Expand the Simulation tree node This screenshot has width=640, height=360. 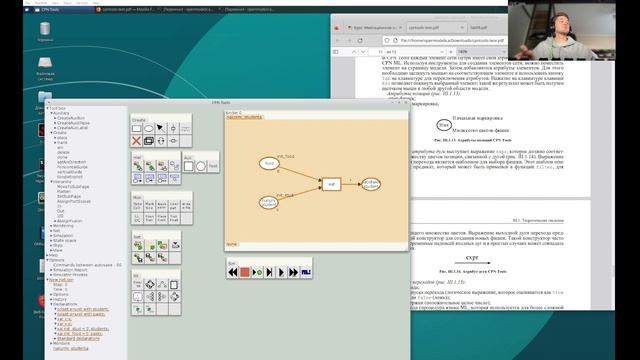coord(51,236)
